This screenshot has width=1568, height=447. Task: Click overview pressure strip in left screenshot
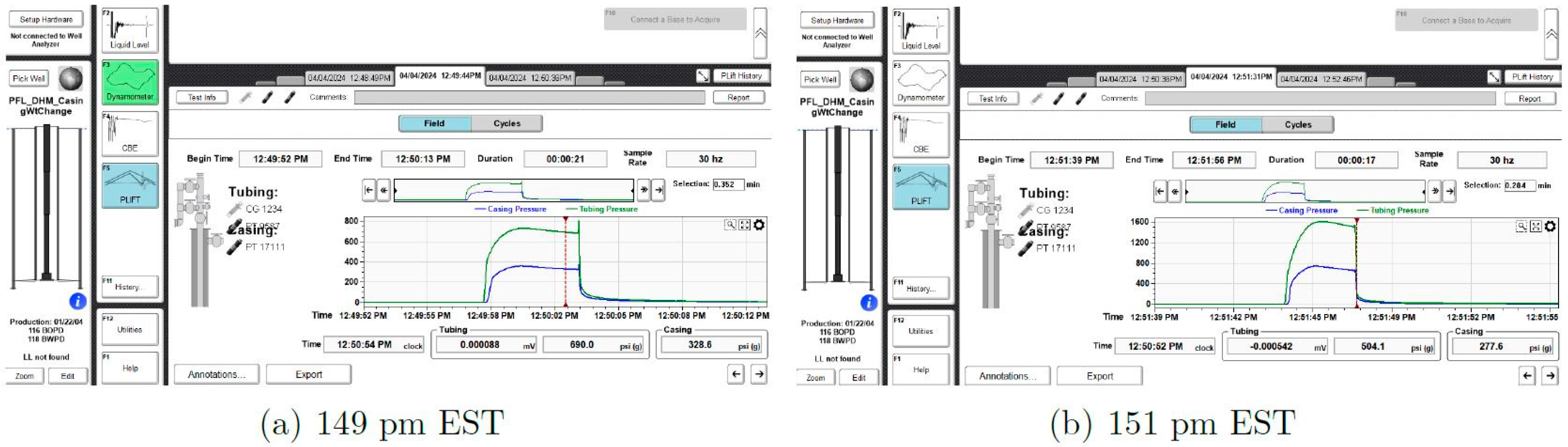click(x=514, y=190)
